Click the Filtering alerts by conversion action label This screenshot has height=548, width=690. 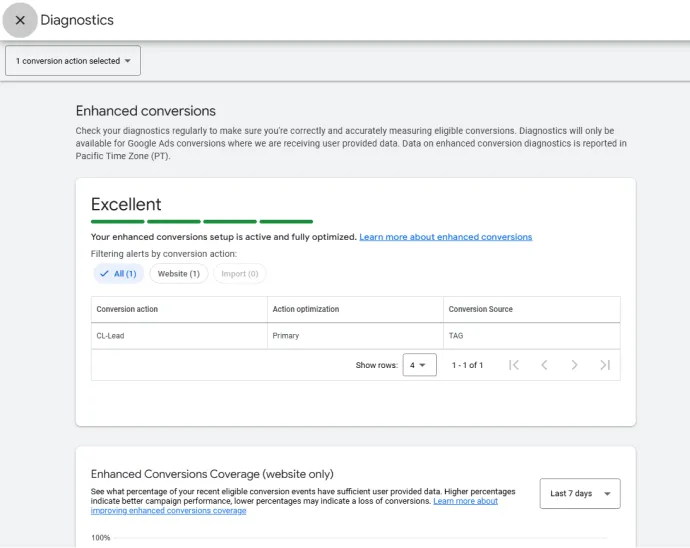coord(164,254)
